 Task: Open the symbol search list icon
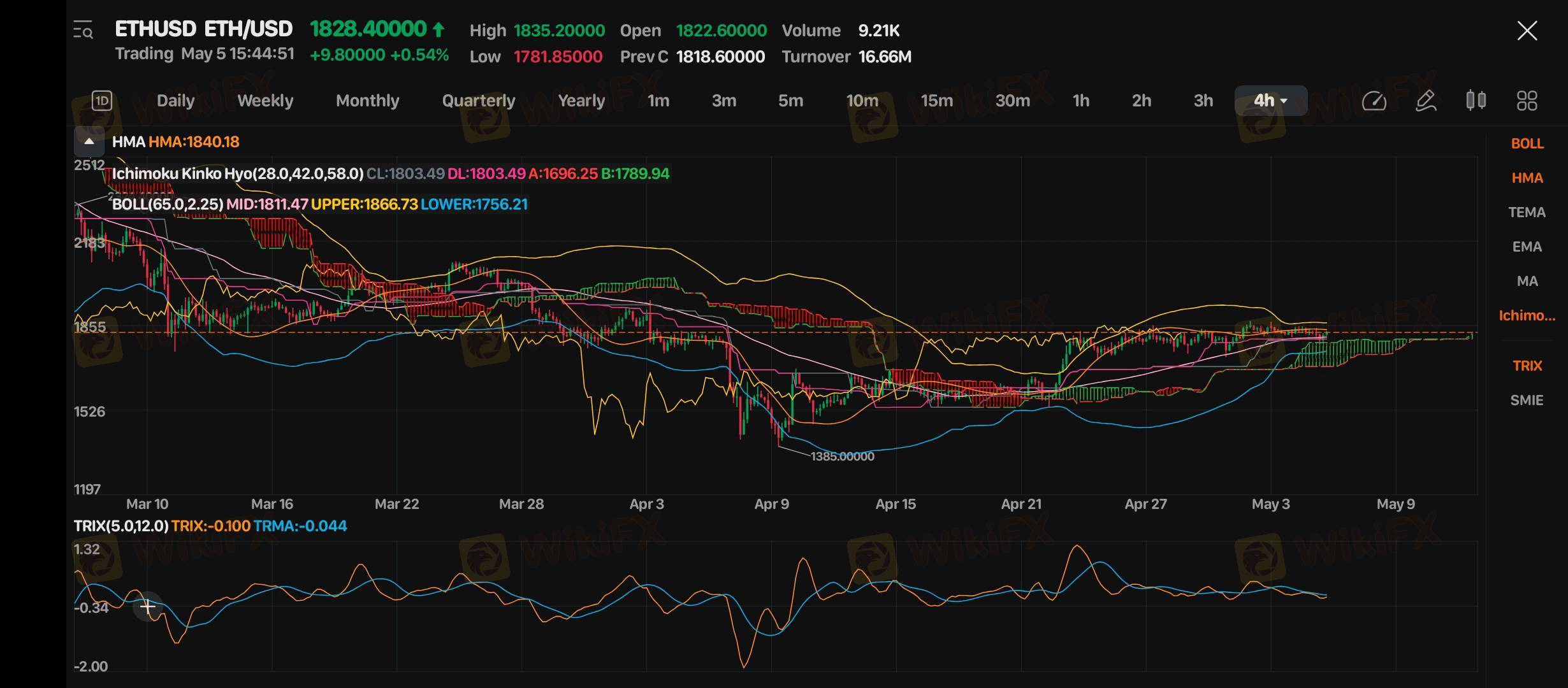click(x=83, y=30)
